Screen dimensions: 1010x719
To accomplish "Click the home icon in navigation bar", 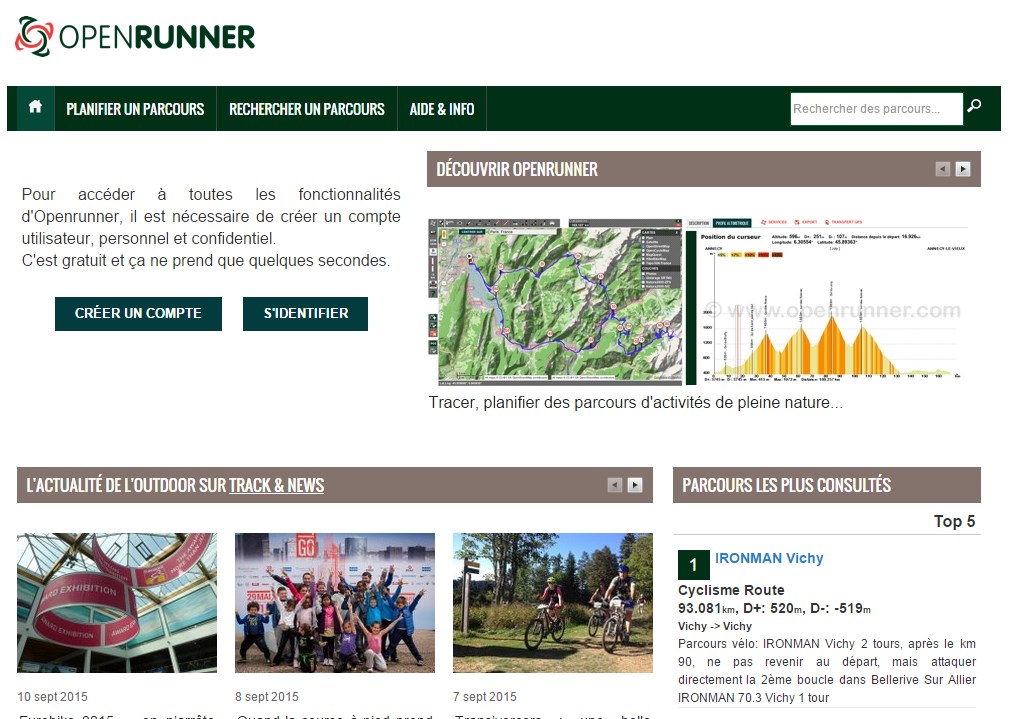I will point(35,108).
